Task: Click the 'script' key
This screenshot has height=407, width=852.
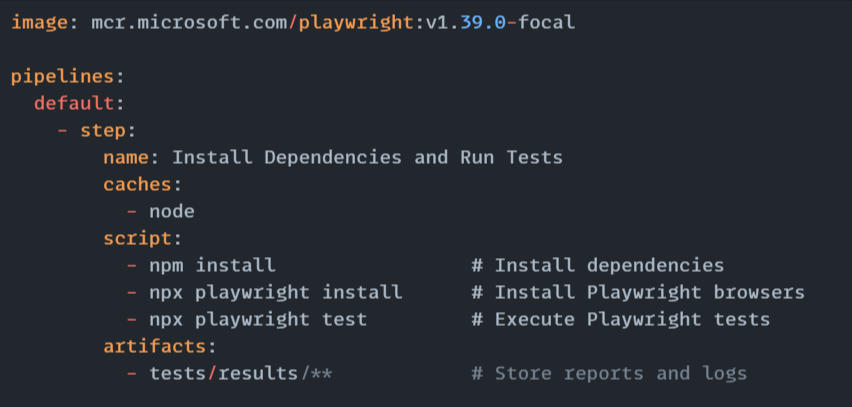Action: (137, 239)
